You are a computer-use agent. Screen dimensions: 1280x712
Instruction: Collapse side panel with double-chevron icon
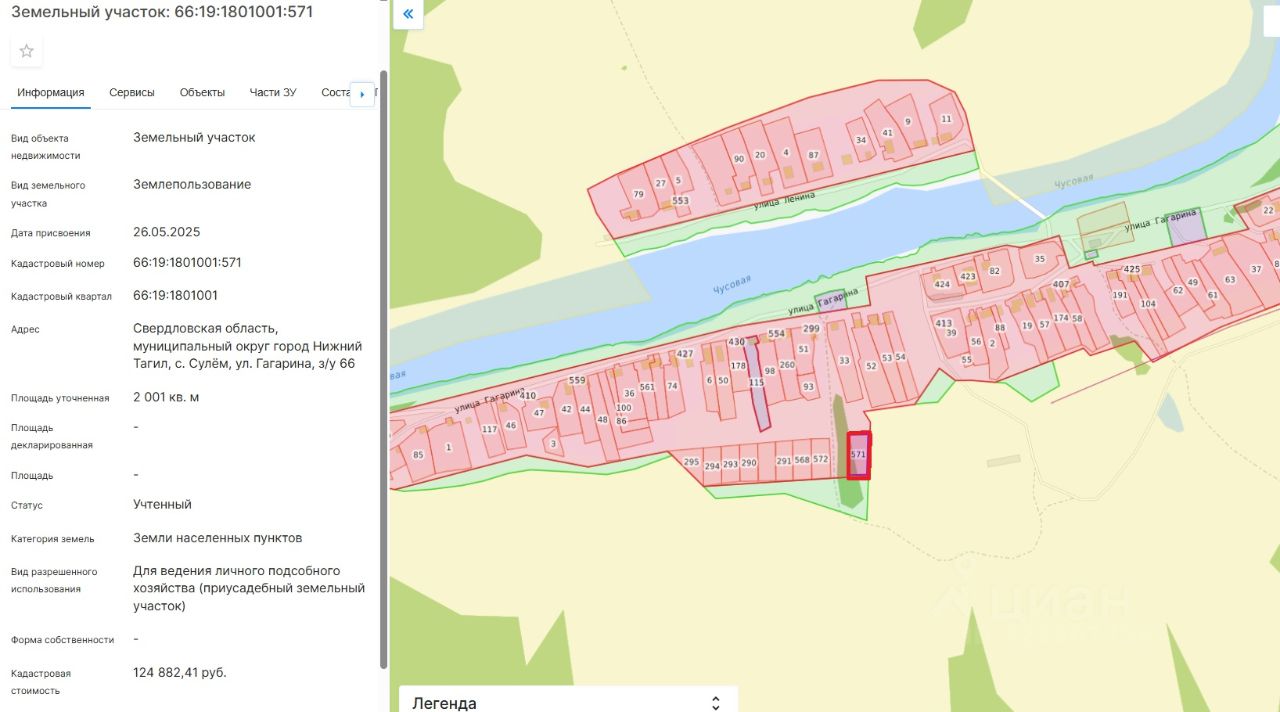click(408, 14)
